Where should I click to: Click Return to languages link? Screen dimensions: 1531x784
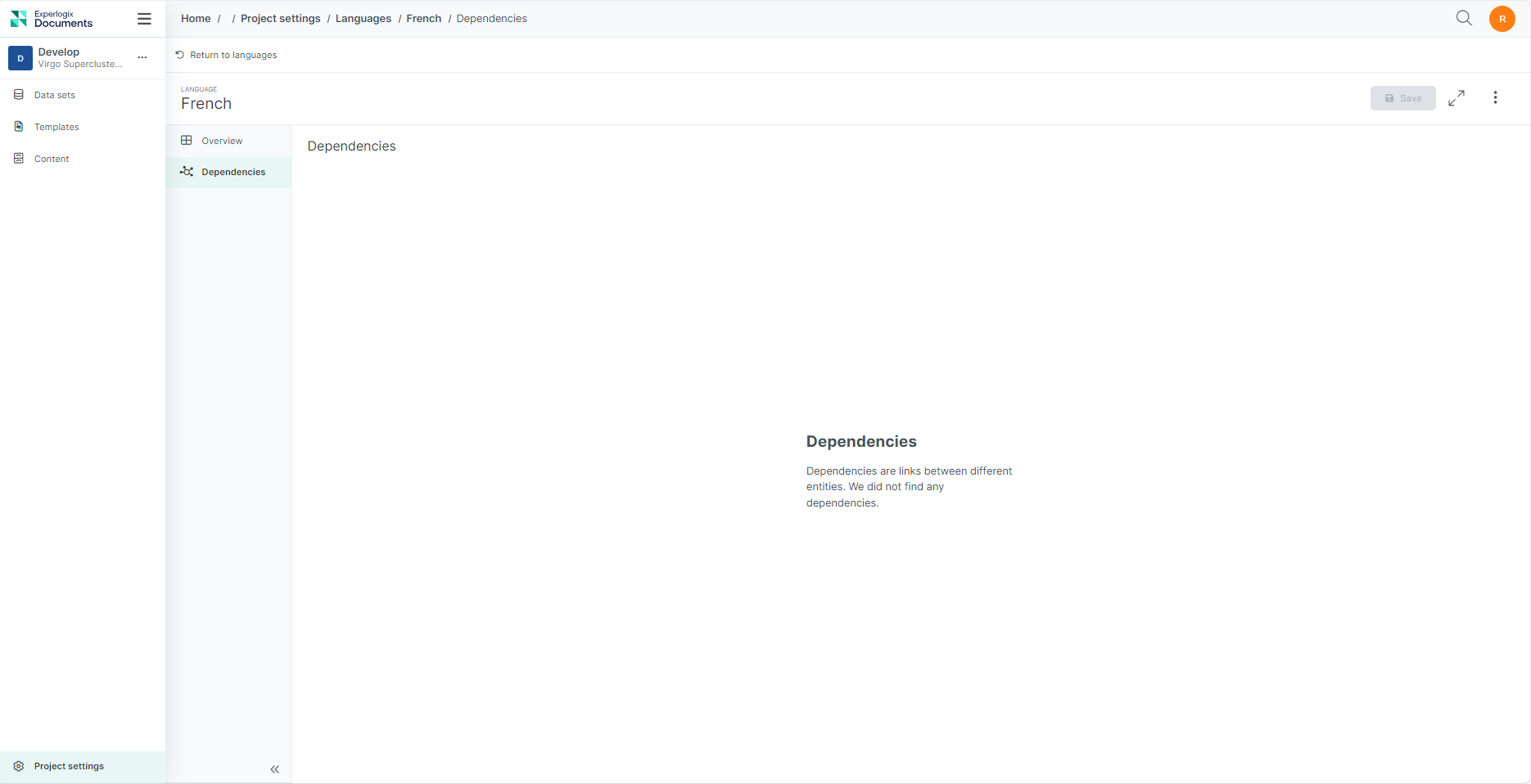click(x=233, y=55)
